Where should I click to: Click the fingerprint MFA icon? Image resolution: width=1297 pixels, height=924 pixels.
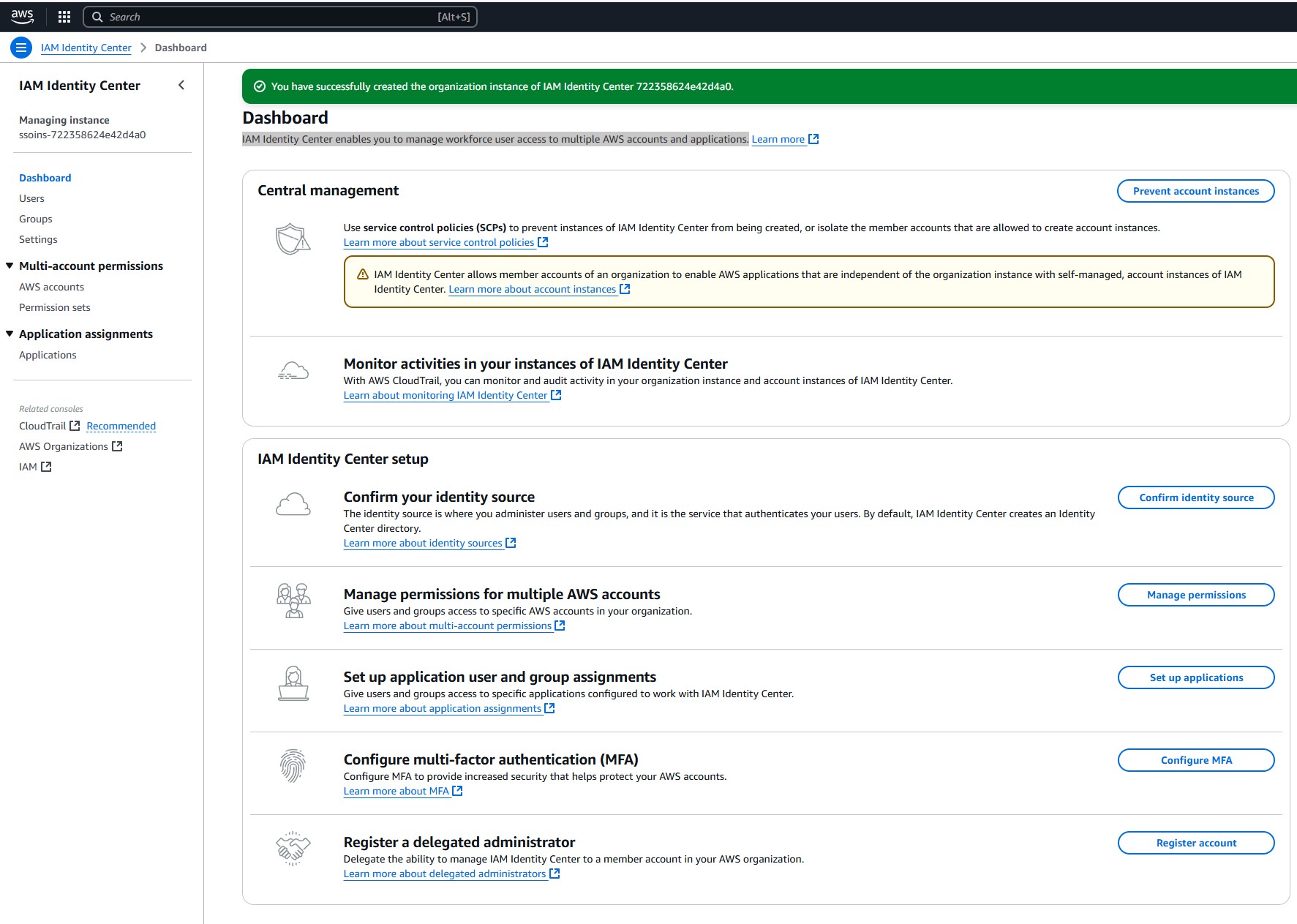[293, 766]
